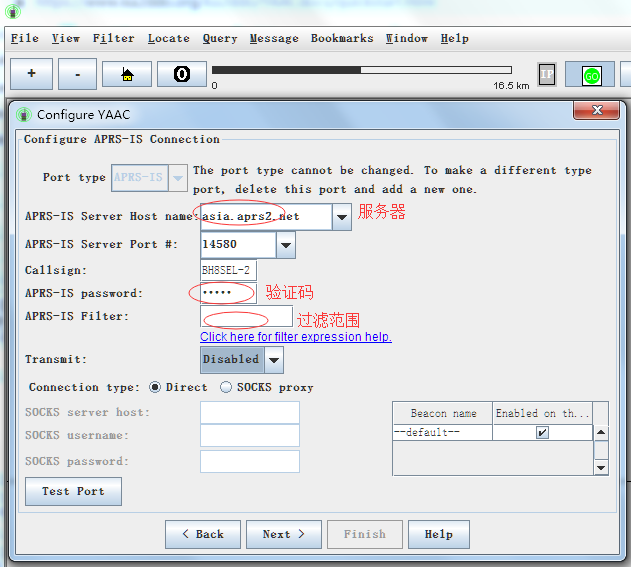Click the map scale bar

362,70
